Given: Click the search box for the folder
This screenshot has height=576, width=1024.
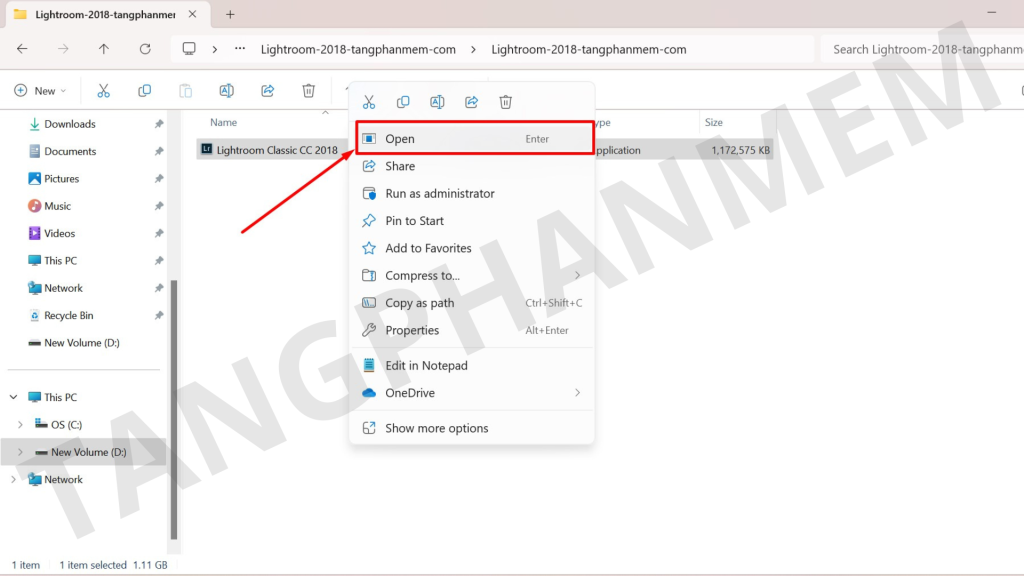Looking at the screenshot, I should coord(920,49).
